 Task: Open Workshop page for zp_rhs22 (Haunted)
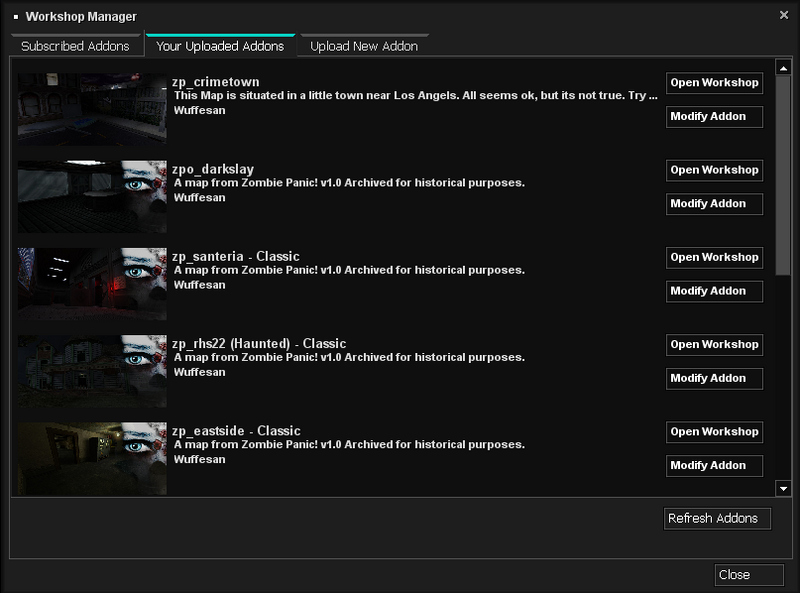[x=714, y=344]
